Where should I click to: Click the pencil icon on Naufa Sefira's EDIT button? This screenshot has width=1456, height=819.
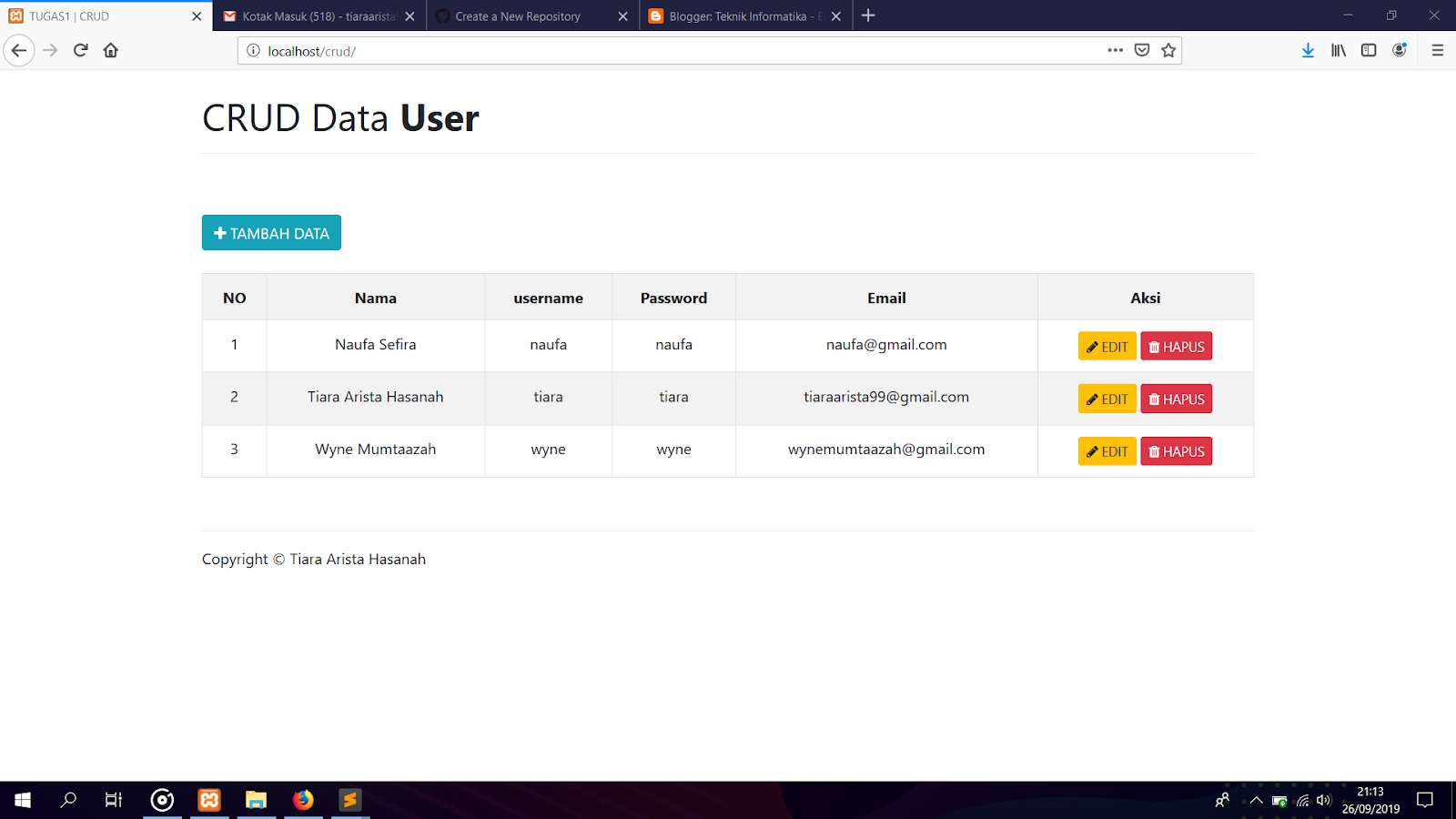pyautogui.click(x=1091, y=346)
